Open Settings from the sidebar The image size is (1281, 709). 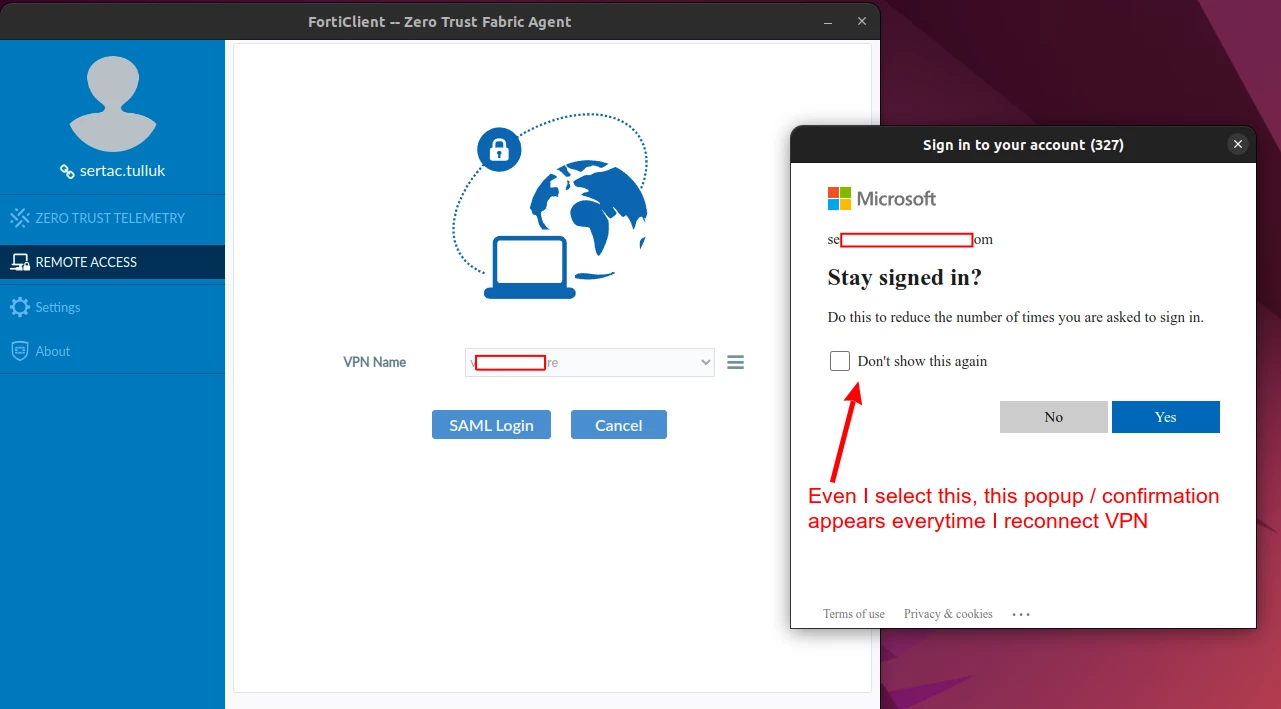(112, 307)
